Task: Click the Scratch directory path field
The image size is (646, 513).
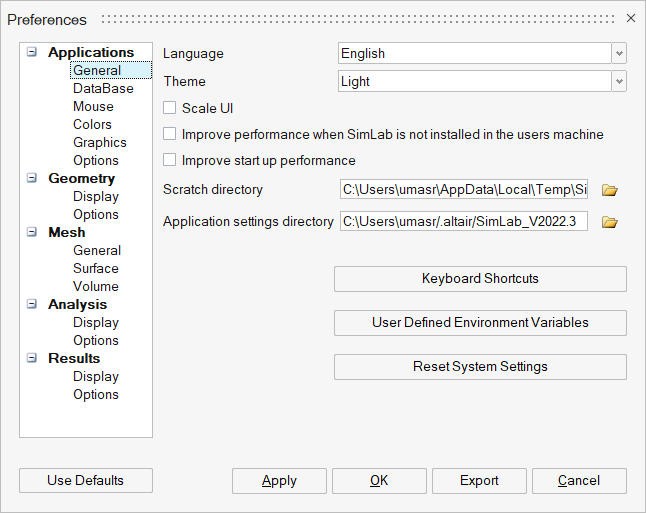Action: click(463, 190)
